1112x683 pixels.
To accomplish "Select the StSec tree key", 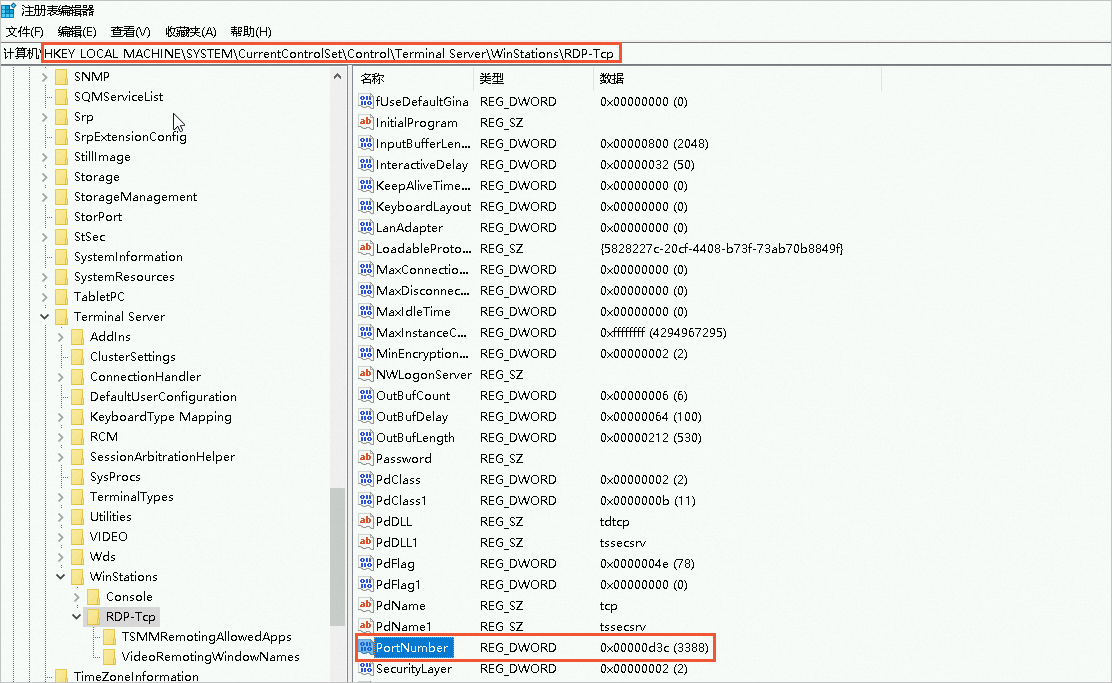I will [89, 236].
